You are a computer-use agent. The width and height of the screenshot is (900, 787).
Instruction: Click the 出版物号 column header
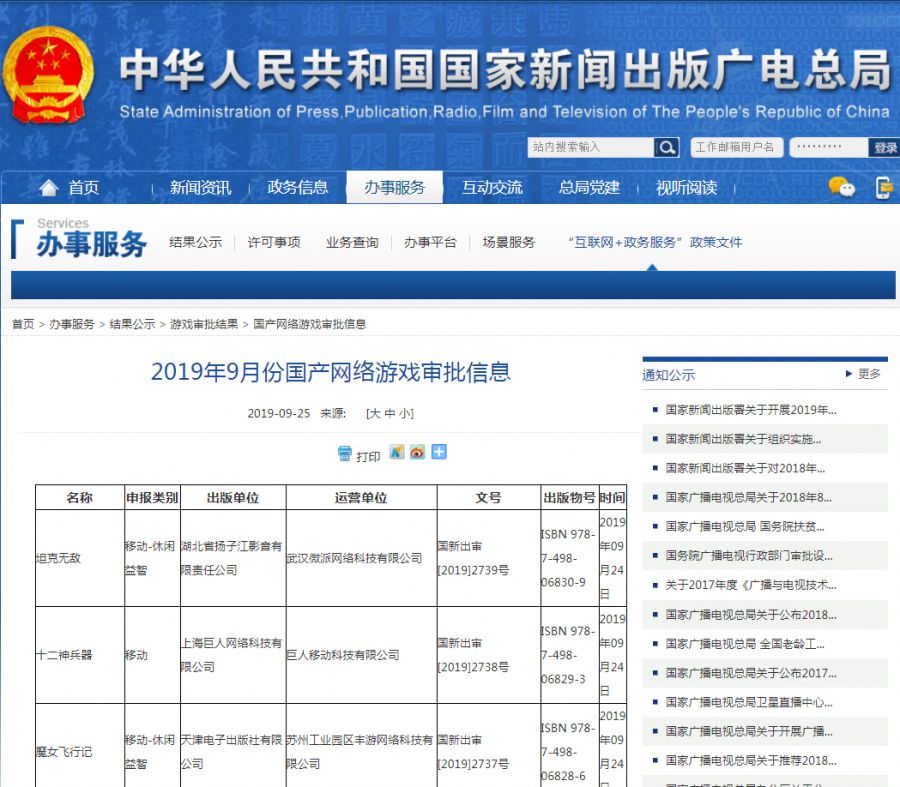[569, 497]
